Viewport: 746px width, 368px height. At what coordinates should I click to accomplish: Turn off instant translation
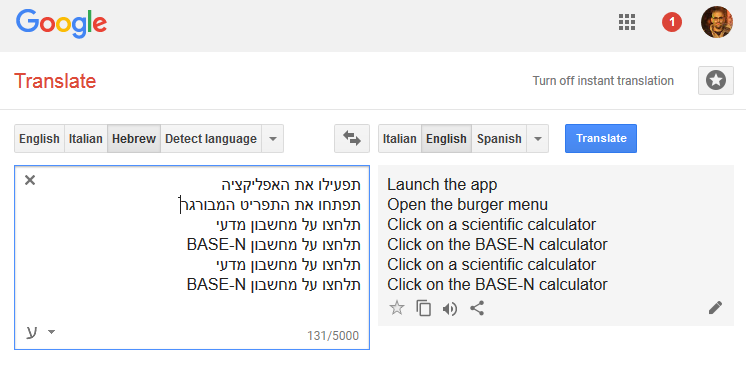click(603, 81)
